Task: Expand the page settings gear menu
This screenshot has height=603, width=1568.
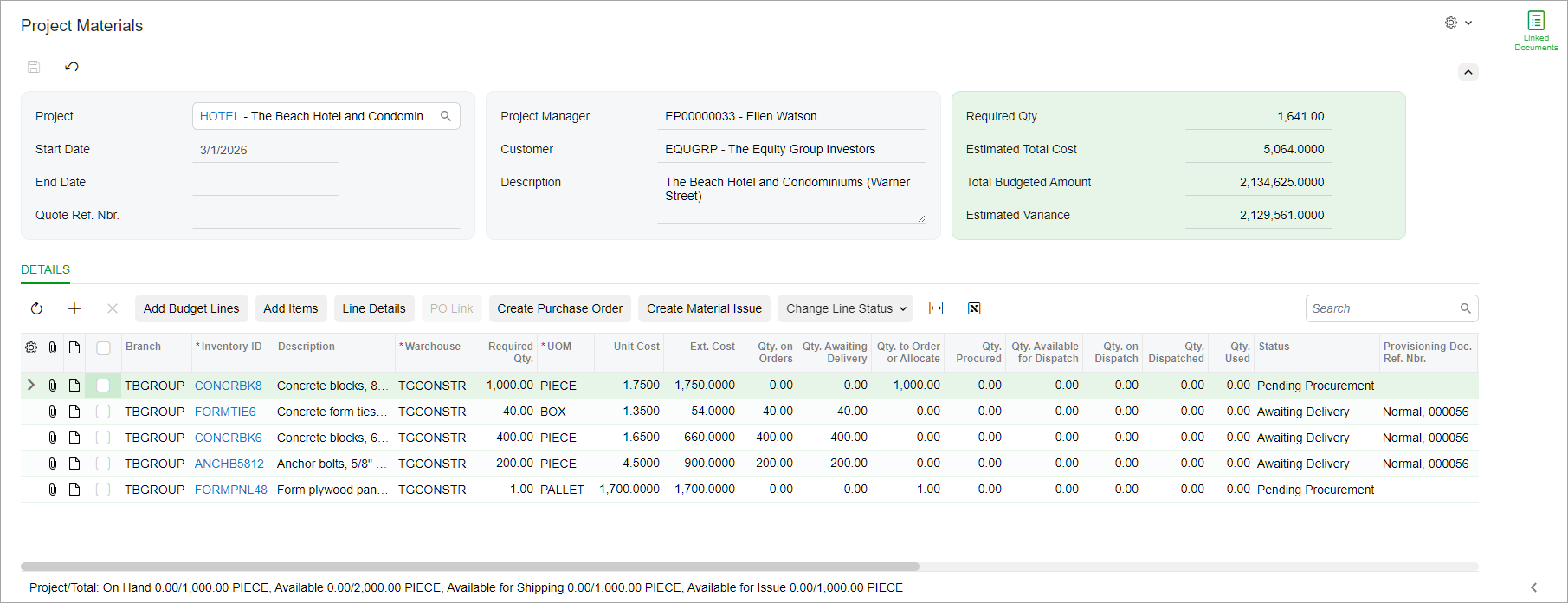Action: pos(1458,23)
